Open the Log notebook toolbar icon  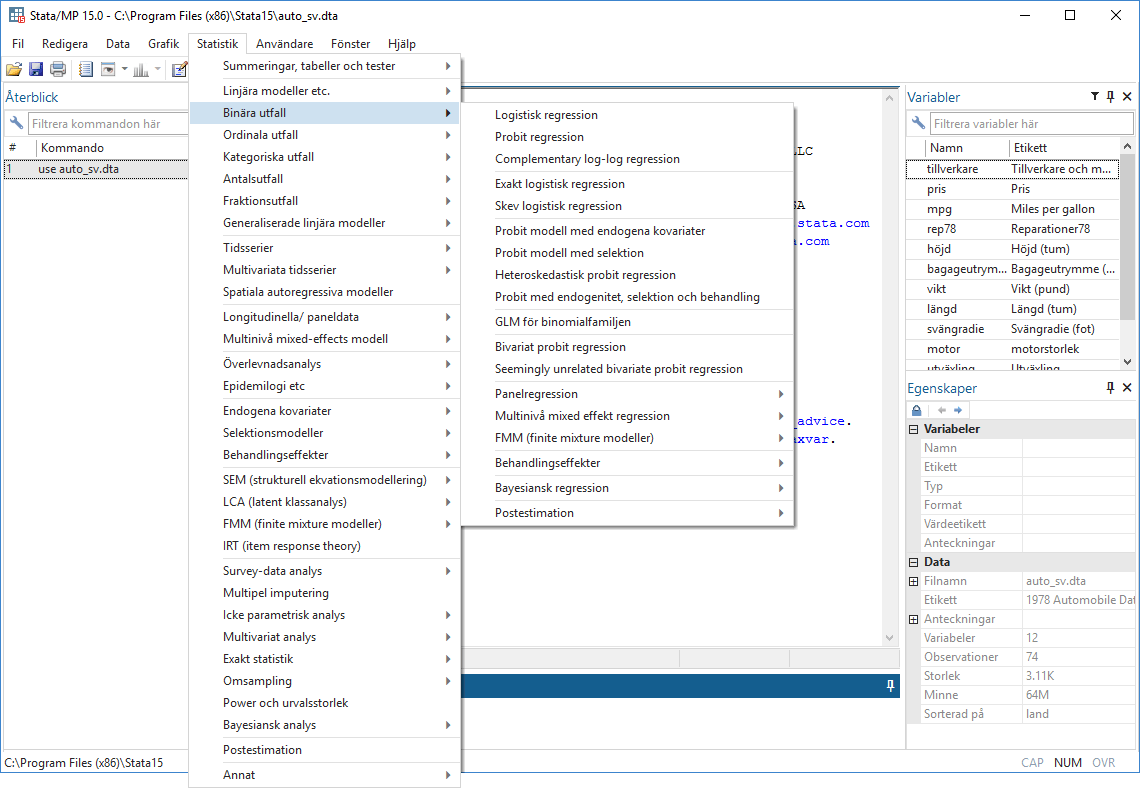point(86,70)
